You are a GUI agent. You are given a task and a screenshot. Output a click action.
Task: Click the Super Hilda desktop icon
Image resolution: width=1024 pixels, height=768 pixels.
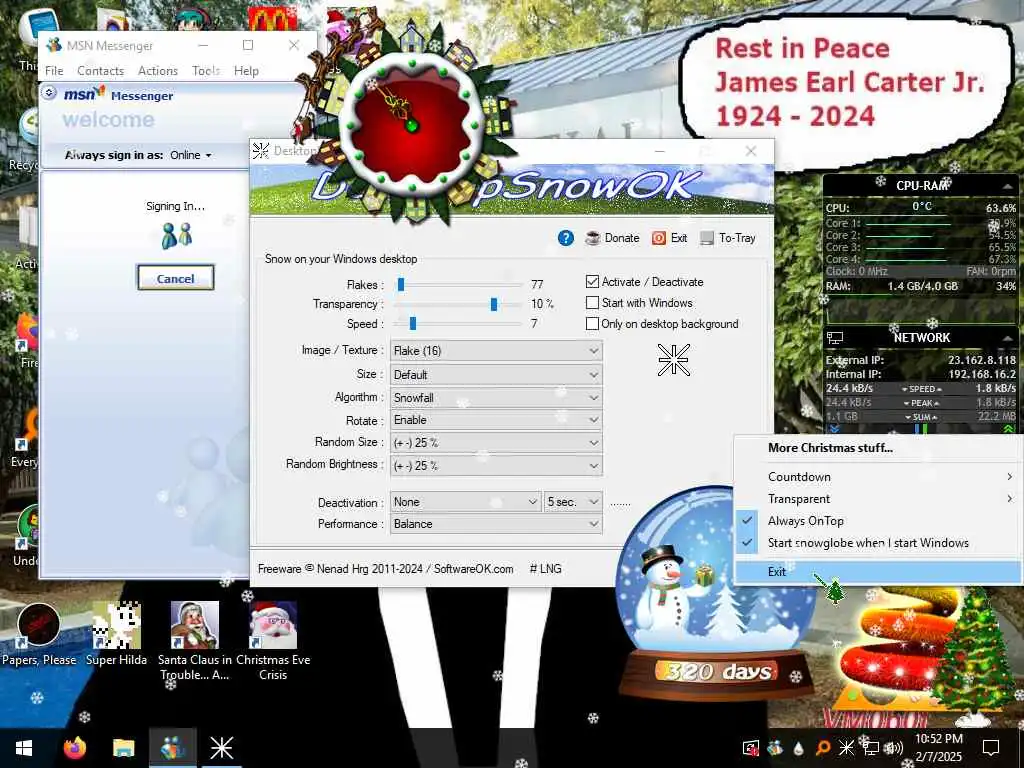(116, 633)
